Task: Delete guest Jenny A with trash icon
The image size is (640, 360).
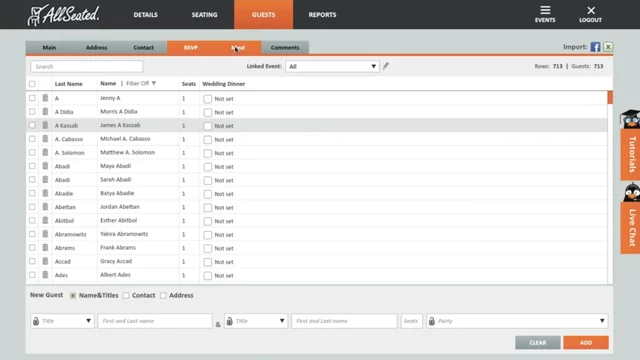Action: pos(45,98)
